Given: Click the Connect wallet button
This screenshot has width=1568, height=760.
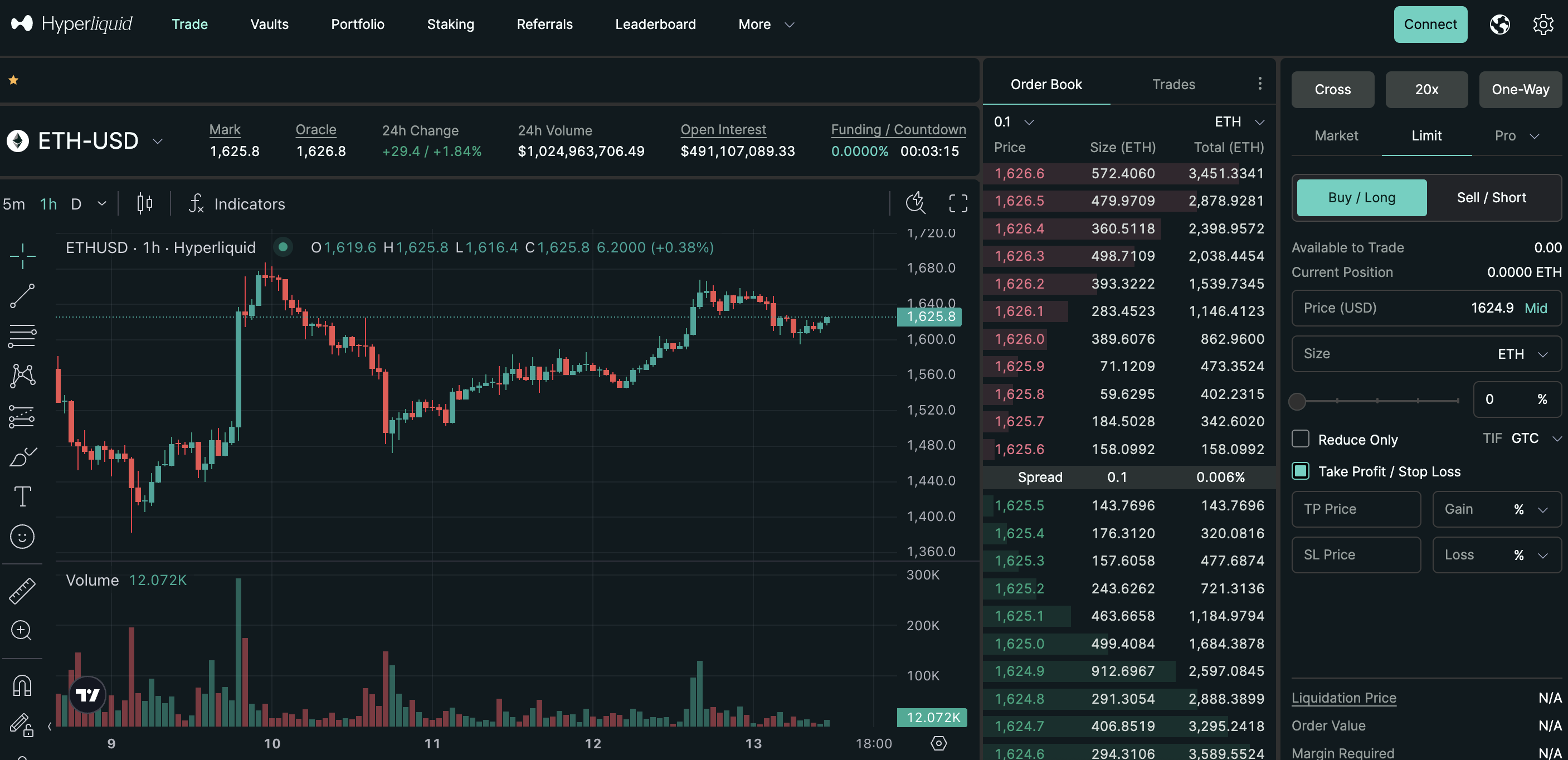Looking at the screenshot, I should (1430, 25).
